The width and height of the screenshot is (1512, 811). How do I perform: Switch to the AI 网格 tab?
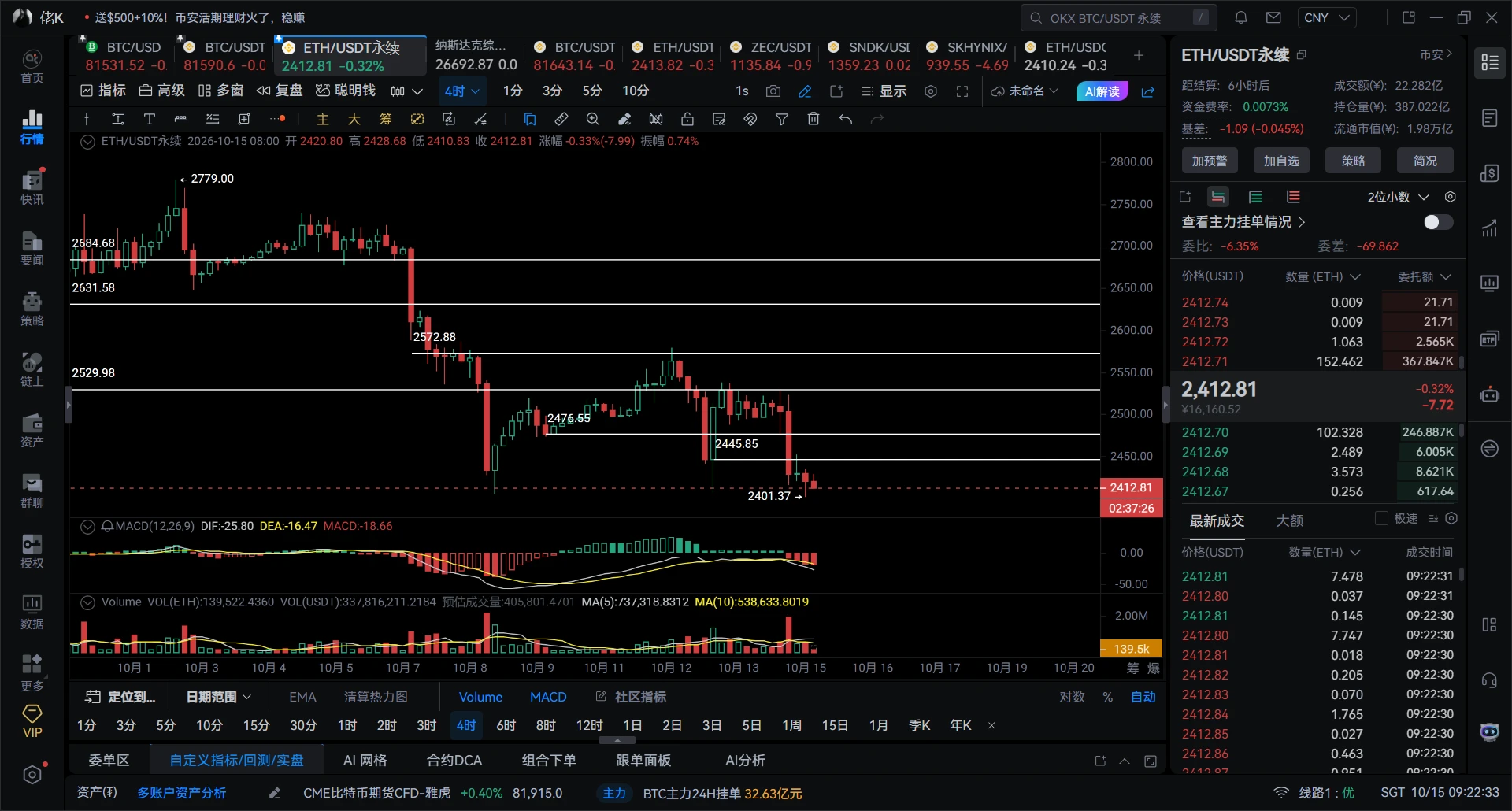[365, 761]
